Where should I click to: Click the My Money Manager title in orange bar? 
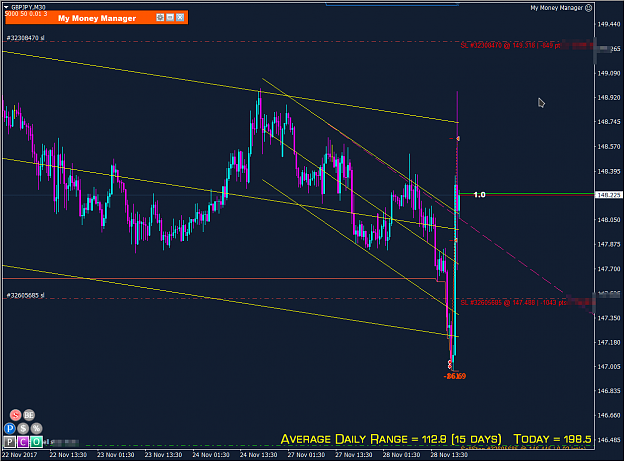pyautogui.click(x=97, y=18)
